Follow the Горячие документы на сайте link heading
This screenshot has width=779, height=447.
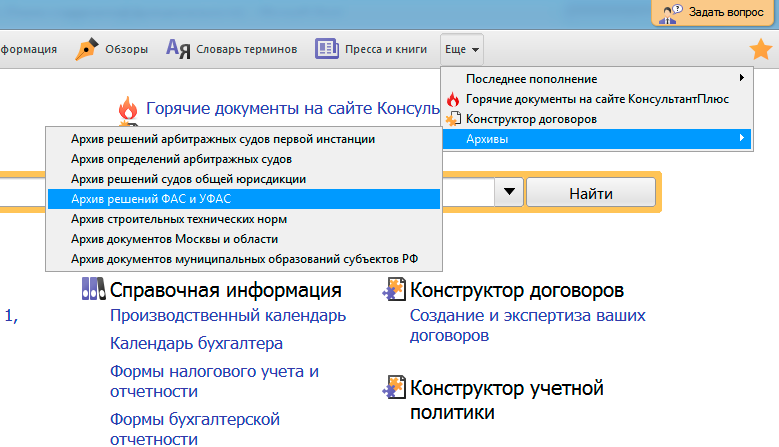coord(293,108)
